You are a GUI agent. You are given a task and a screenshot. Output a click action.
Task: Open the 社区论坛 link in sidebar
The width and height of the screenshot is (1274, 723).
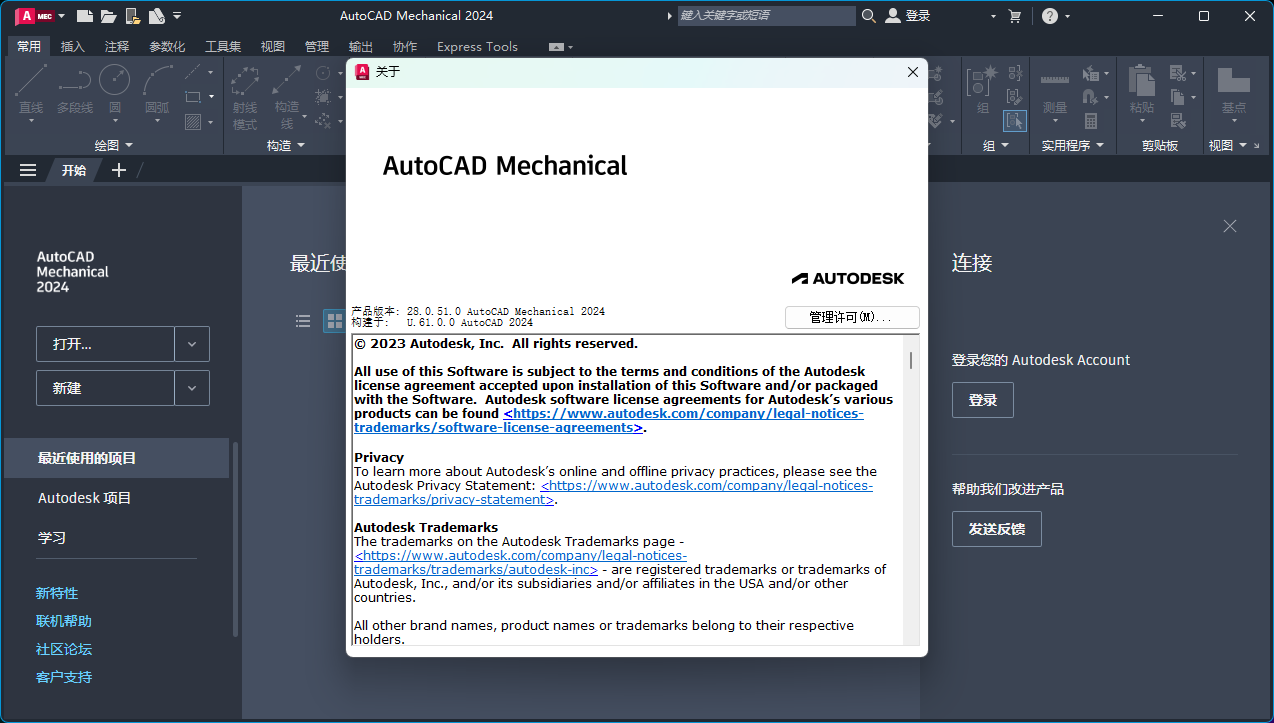pos(64,649)
